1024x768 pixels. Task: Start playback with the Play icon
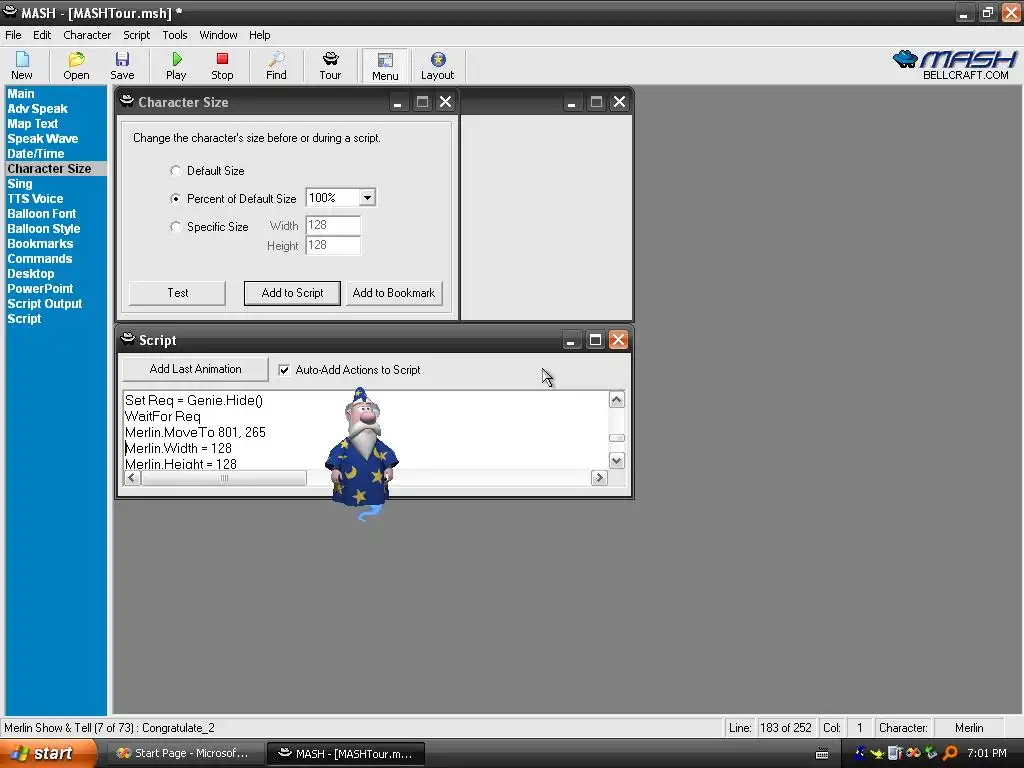176,65
